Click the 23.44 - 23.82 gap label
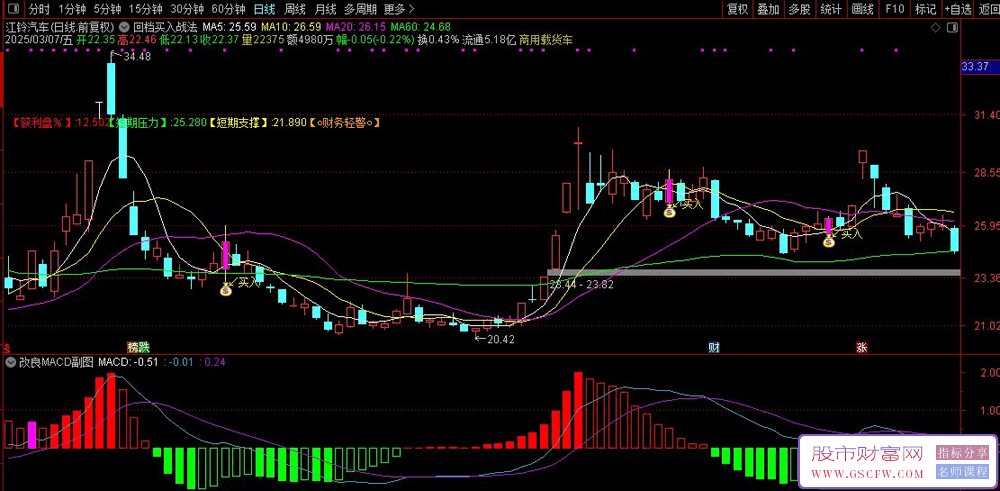Image resolution: width=1000 pixels, height=491 pixels. (581, 284)
